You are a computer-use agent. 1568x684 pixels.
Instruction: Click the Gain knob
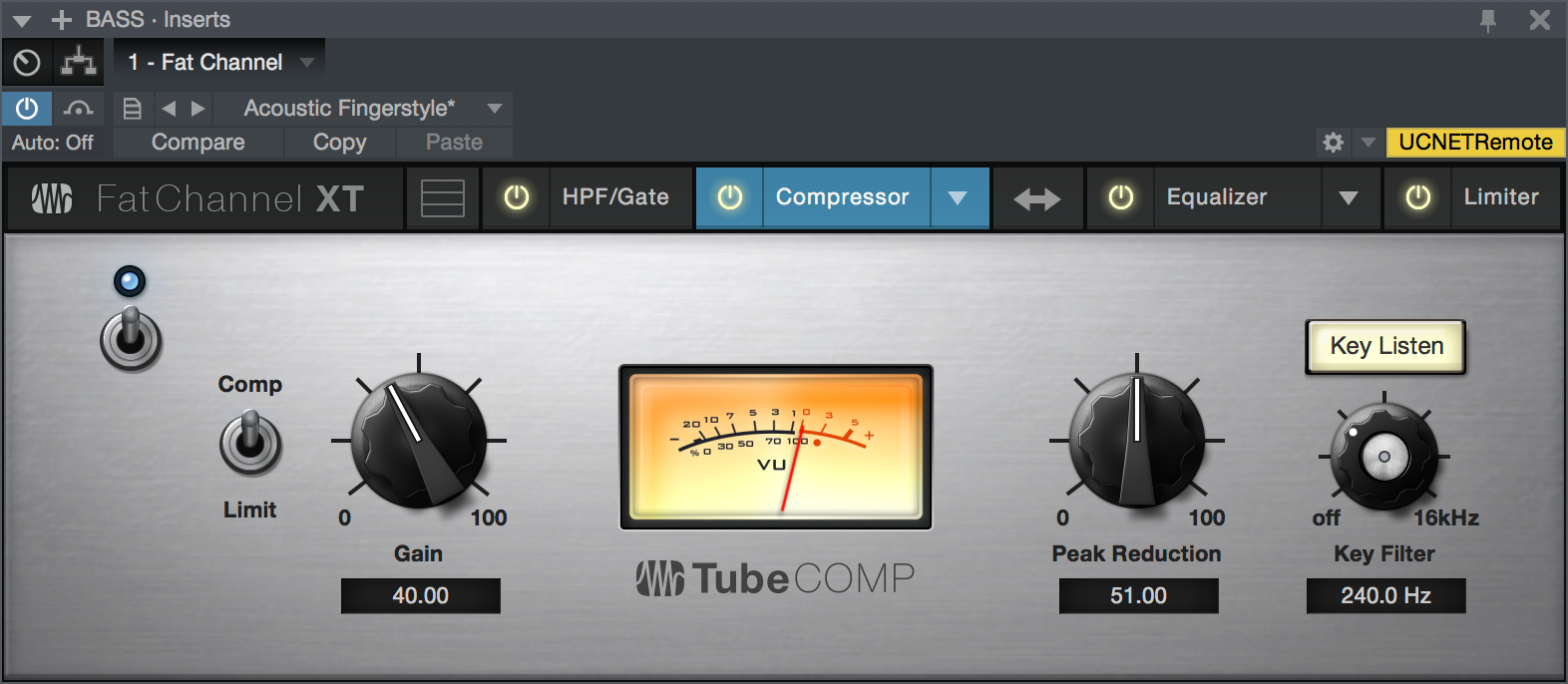pos(419,441)
